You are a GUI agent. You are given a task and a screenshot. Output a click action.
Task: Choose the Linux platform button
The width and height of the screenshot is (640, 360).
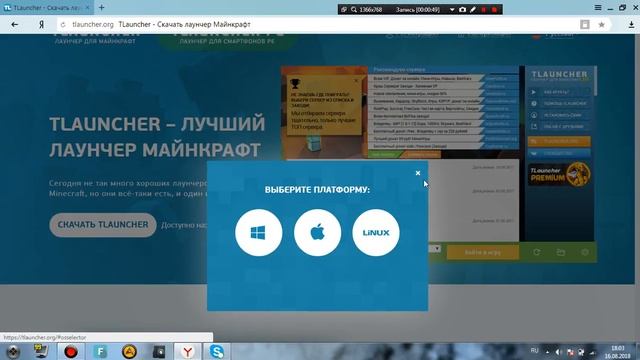tap(376, 233)
